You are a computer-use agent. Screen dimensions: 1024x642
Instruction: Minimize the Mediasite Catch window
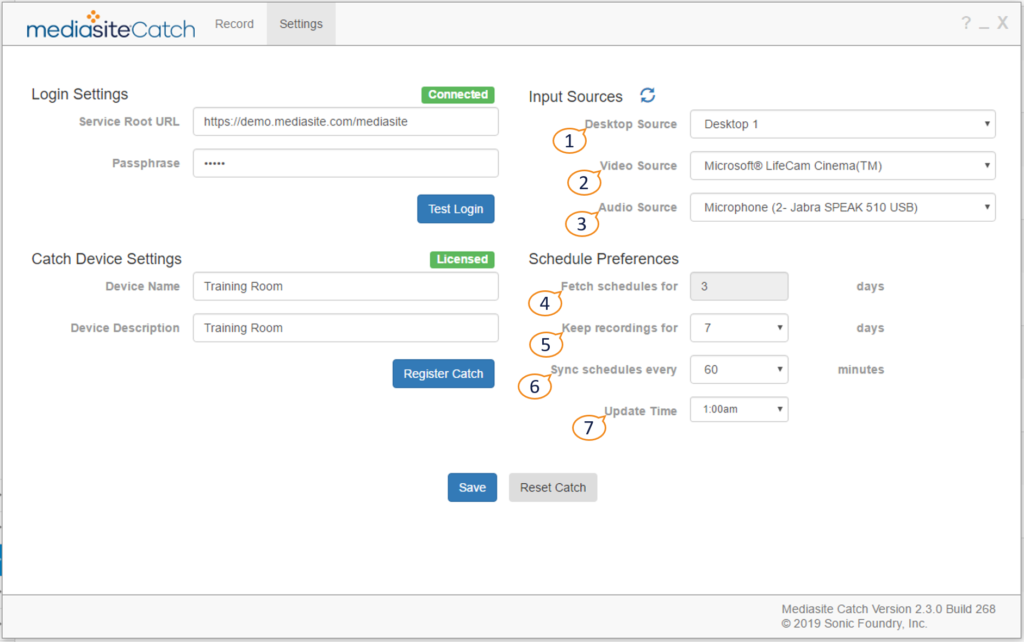pos(984,26)
